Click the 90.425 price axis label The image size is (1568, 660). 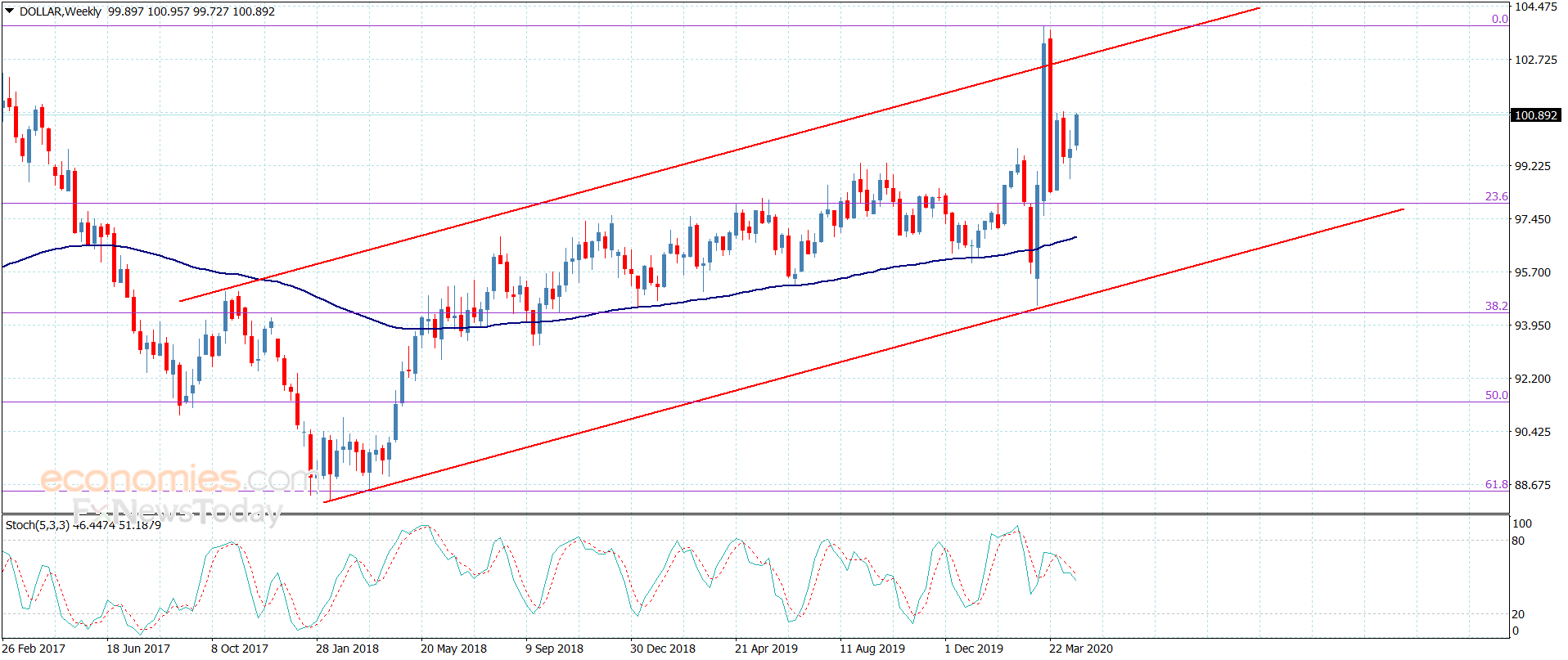(x=1533, y=432)
